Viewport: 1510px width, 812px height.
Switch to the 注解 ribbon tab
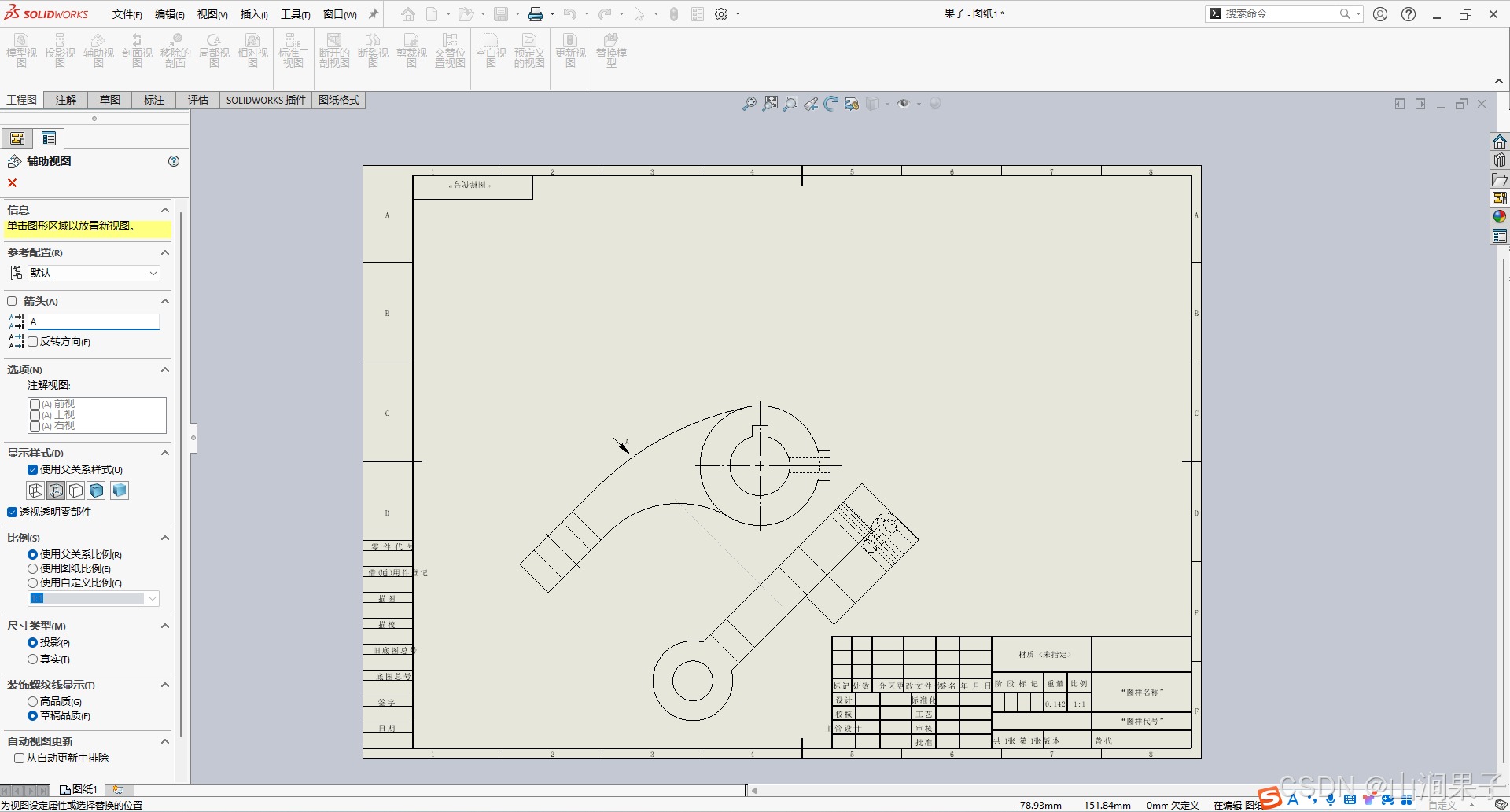point(66,100)
